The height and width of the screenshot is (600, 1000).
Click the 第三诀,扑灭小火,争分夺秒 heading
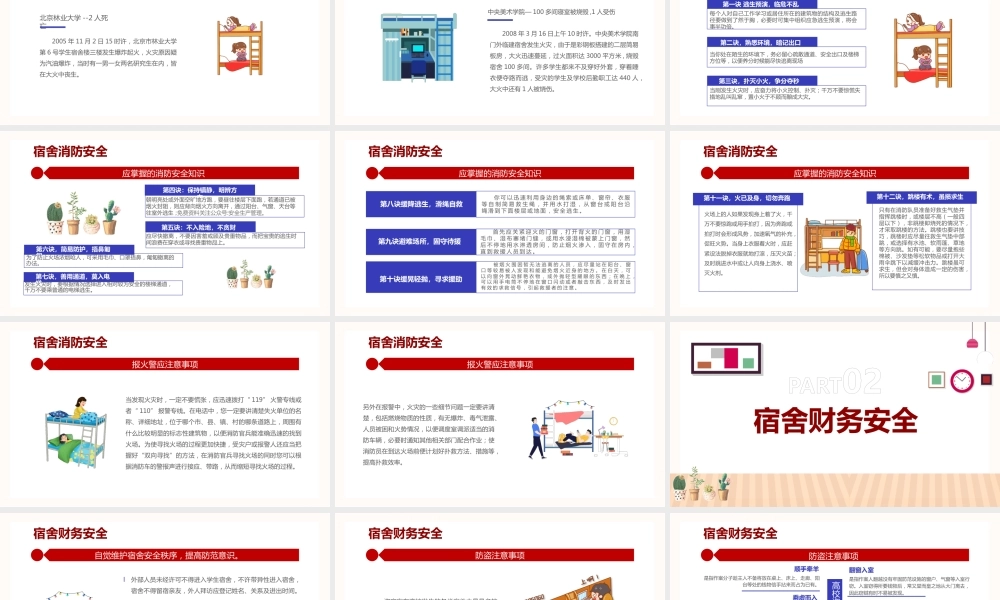point(761,81)
